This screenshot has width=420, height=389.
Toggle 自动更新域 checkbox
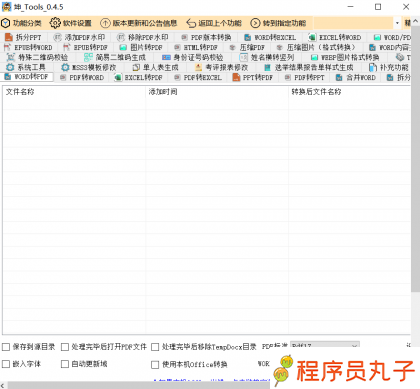pyautogui.click(x=65, y=364)
